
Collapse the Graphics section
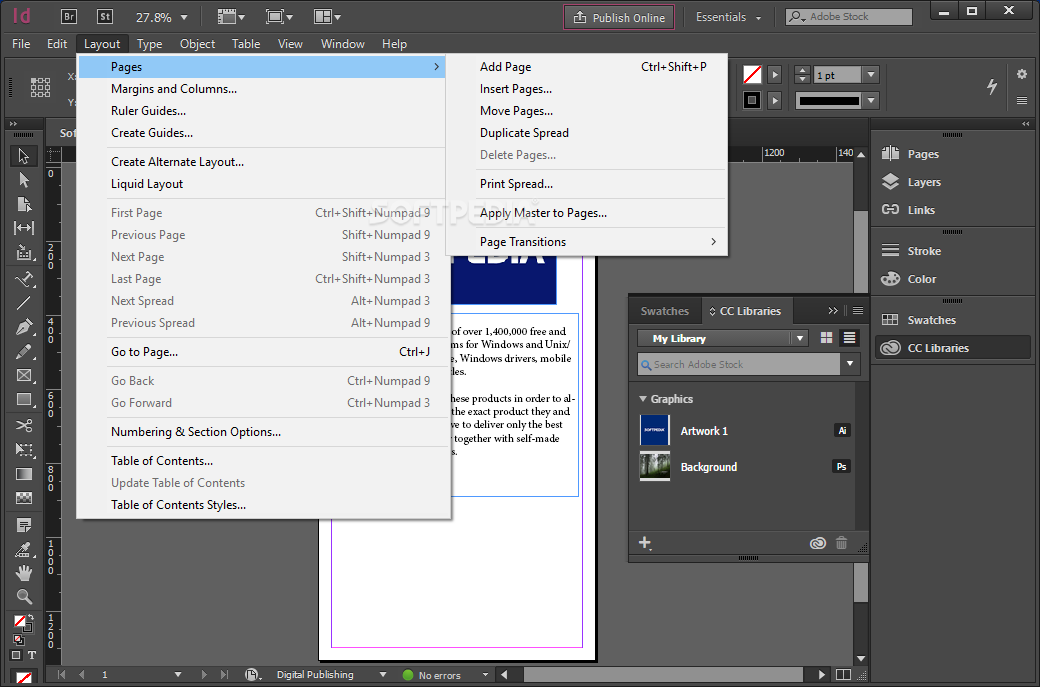pos(643,399)
